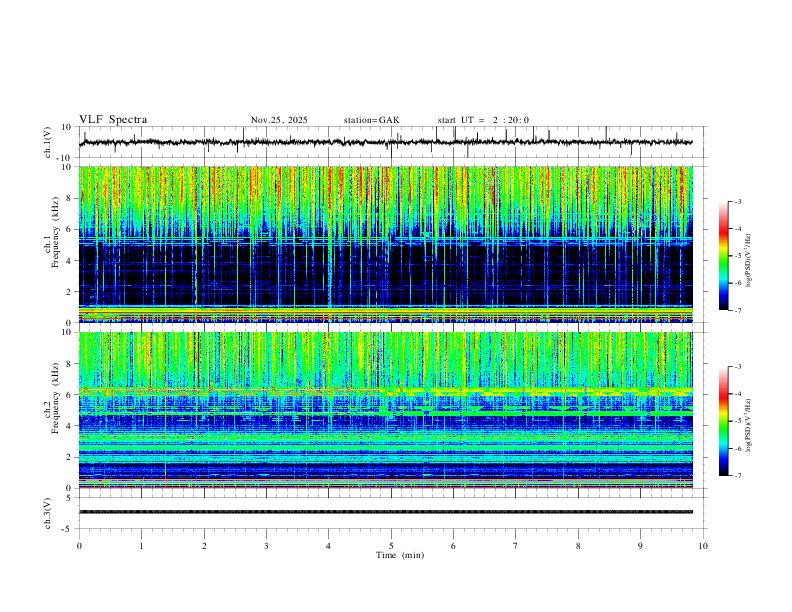Screen dimensions: 792x612
Task: Click the "ch.1(V)" axis label
Action: 48,142
